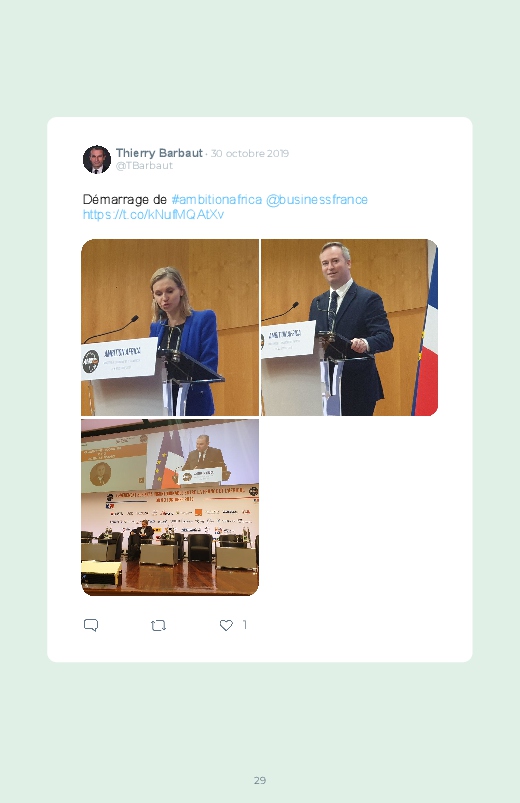This screenshot has width=520, height=803.
Task: Open the @businessfrance mention
Action: click(x=317, y=199)
